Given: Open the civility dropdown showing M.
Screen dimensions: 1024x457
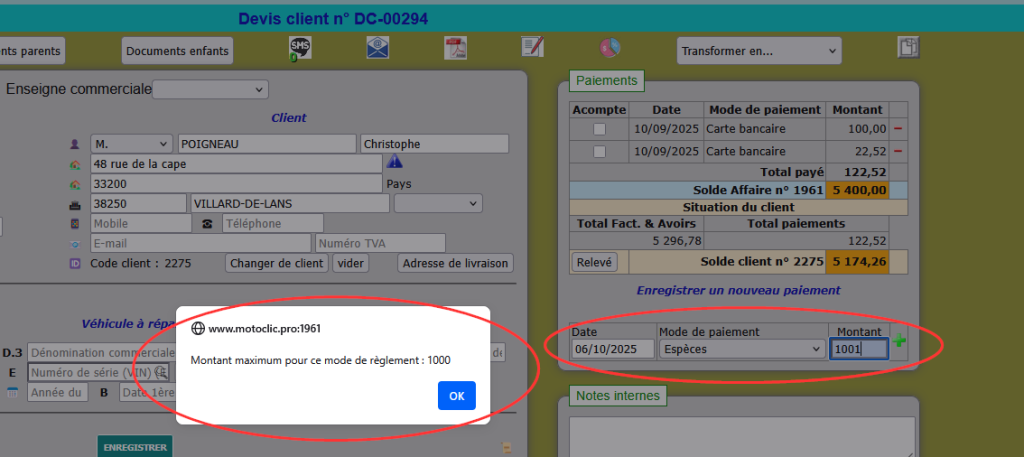Looking at the screenshot, I should tap(131, 144).
